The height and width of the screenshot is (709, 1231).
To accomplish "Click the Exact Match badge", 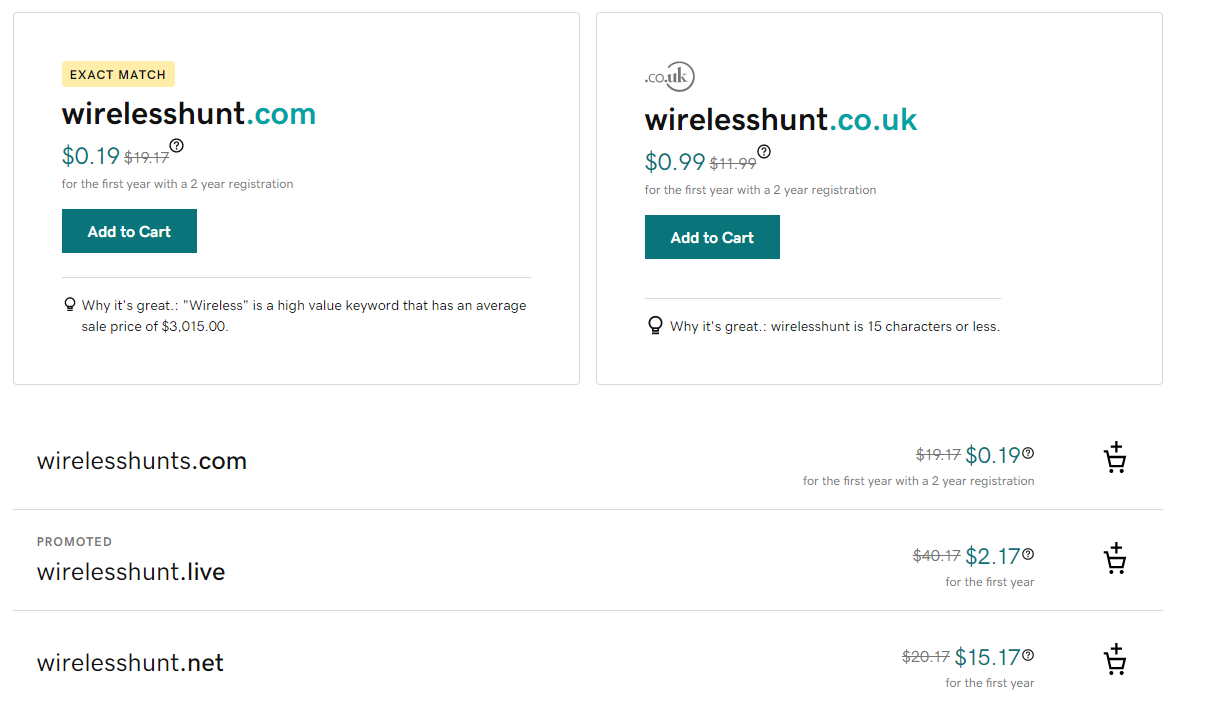I will pos(118,74).
